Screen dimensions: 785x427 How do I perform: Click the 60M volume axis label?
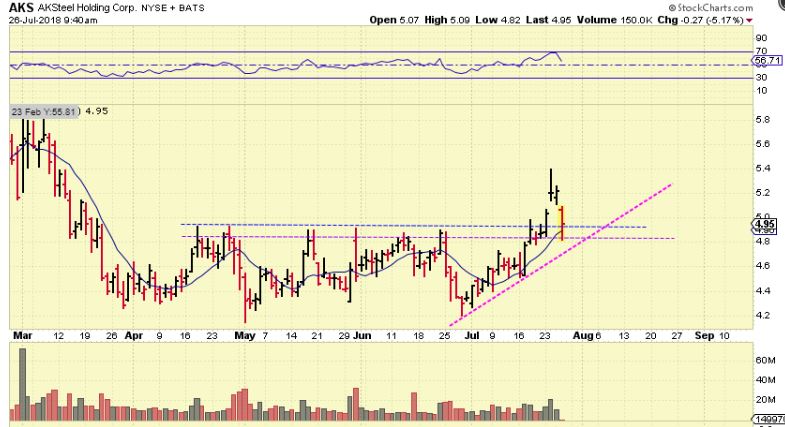(765, 360)
